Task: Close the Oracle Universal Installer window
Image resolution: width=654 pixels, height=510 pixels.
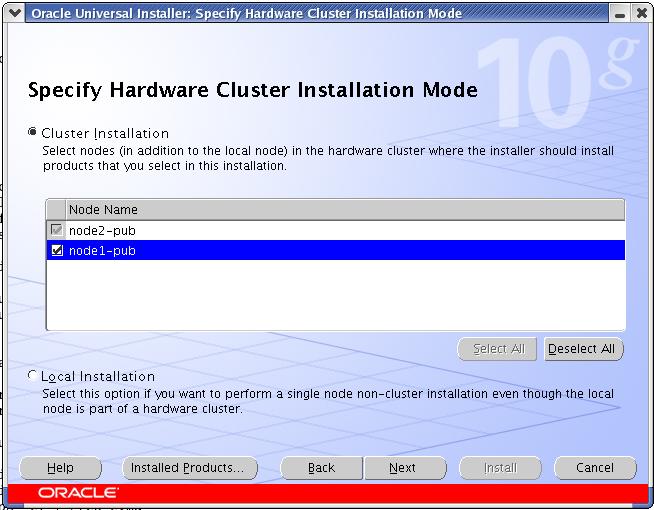Action: tap(641, 14)
